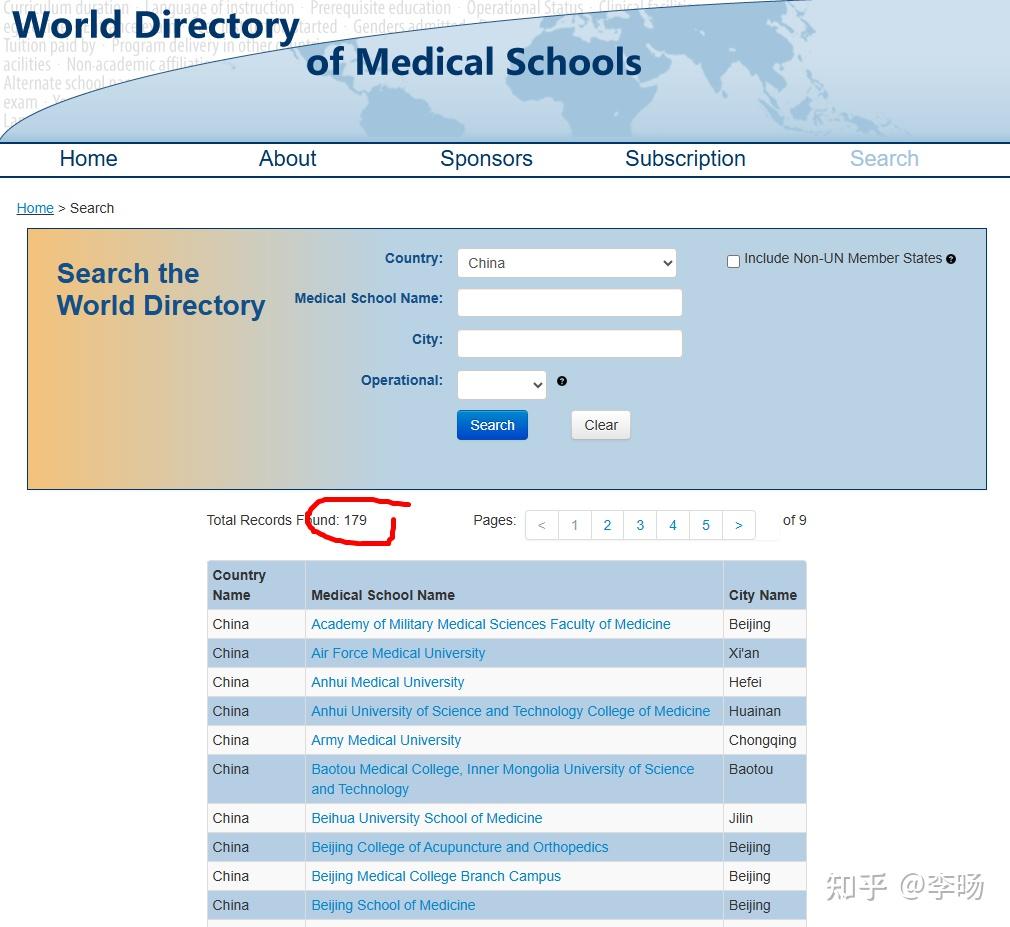Select results page 1
Screen dimensions: 1010x927
pos(575,525)
